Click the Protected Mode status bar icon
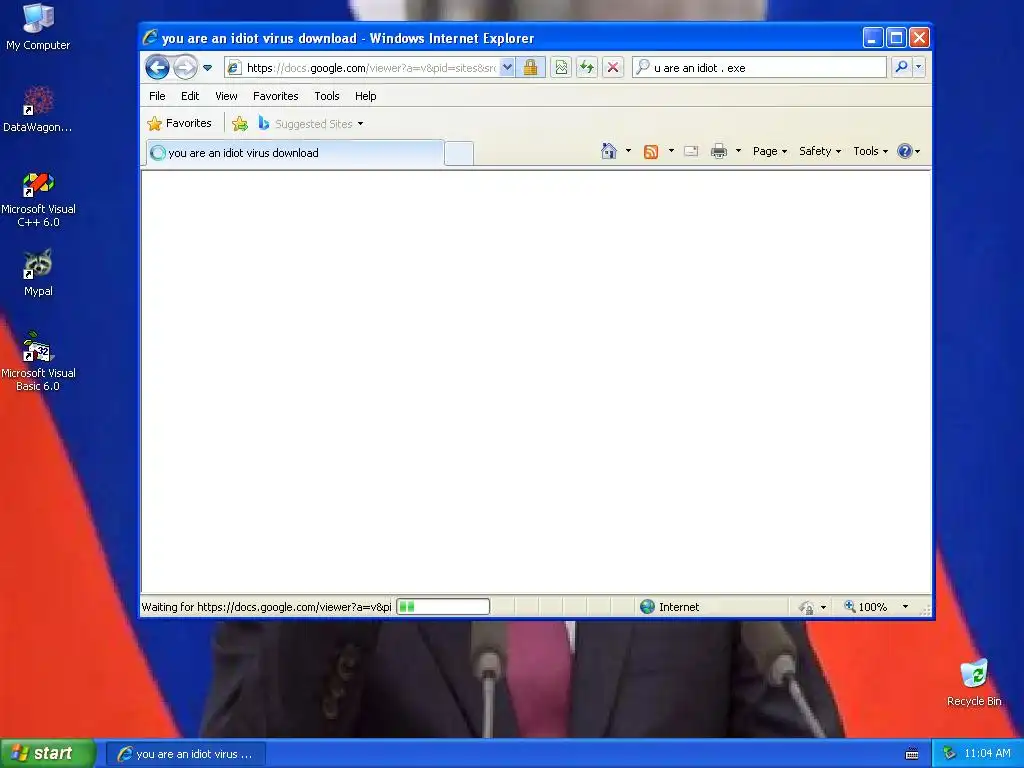Viewport: 1024px width, 768px height. (x=807, y=607)
